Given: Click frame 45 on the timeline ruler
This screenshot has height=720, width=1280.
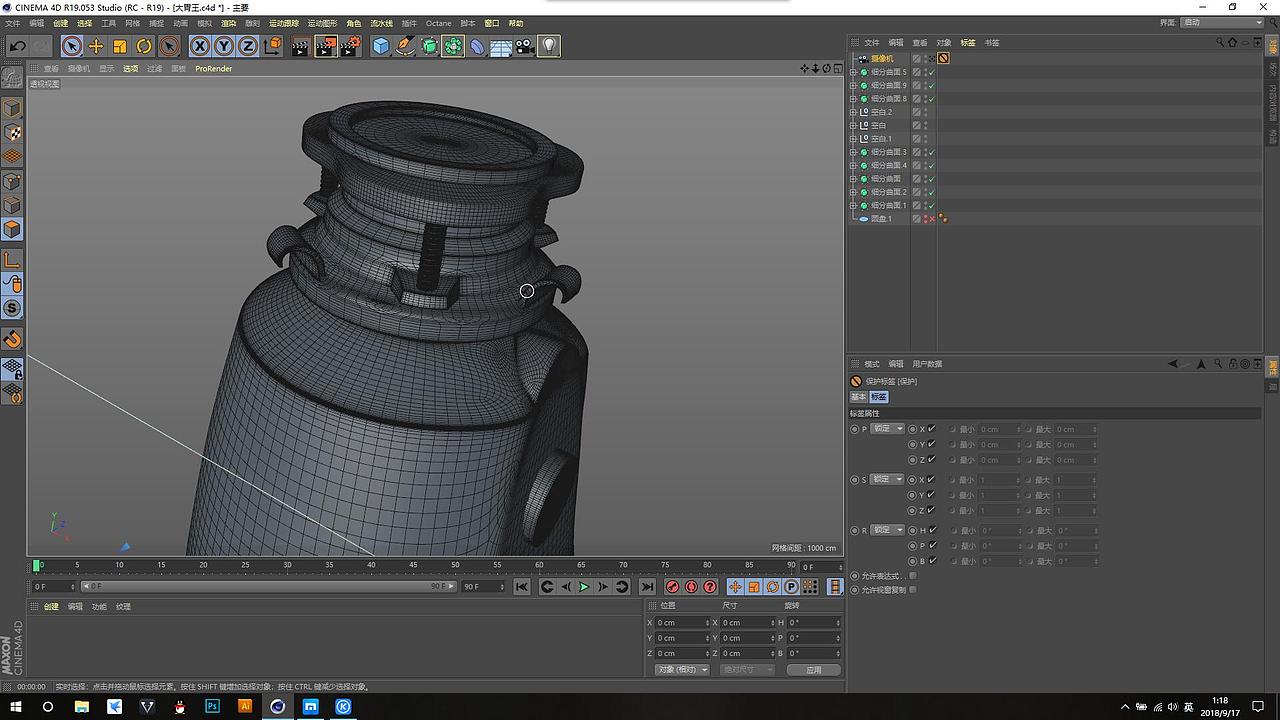Looking at the screenshot, I should click(413, 566).
